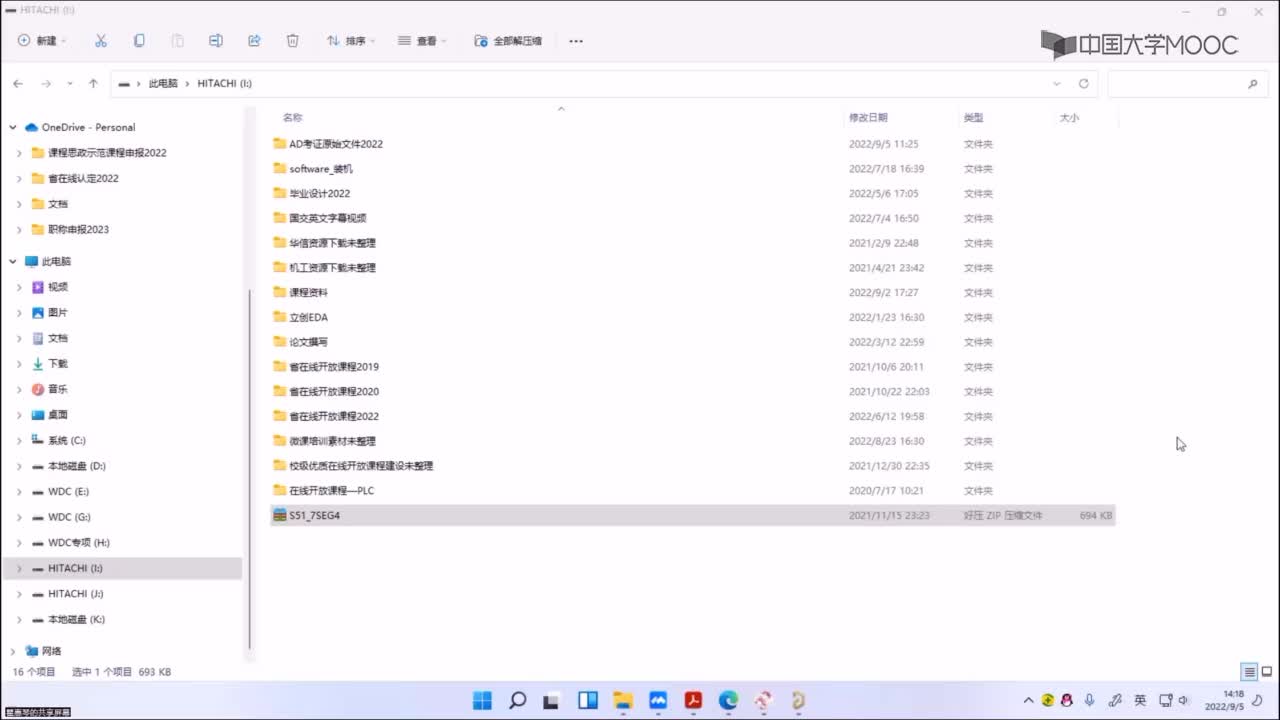Select folder 省在线开放课程2020
This screenshot has height=720, width=1280.
tap(334, 391)
